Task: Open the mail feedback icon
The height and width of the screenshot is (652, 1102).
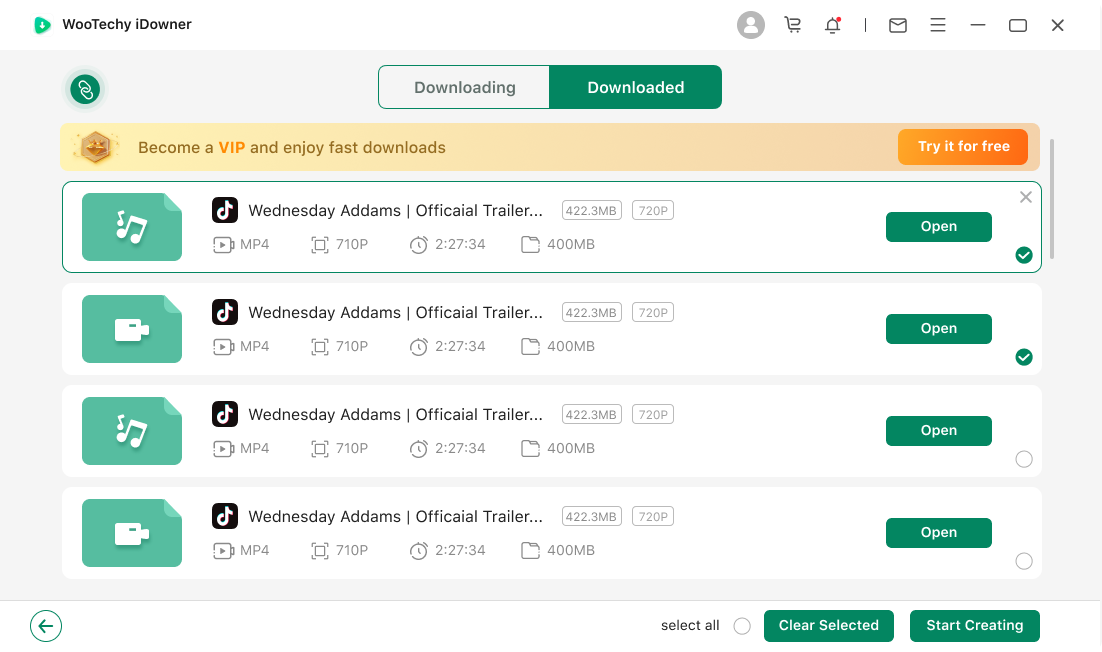Action: point(898,25)
